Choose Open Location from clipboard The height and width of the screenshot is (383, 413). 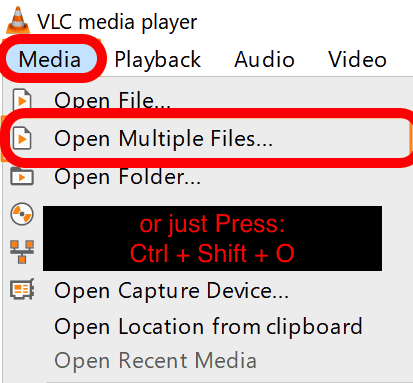(208, 326)
